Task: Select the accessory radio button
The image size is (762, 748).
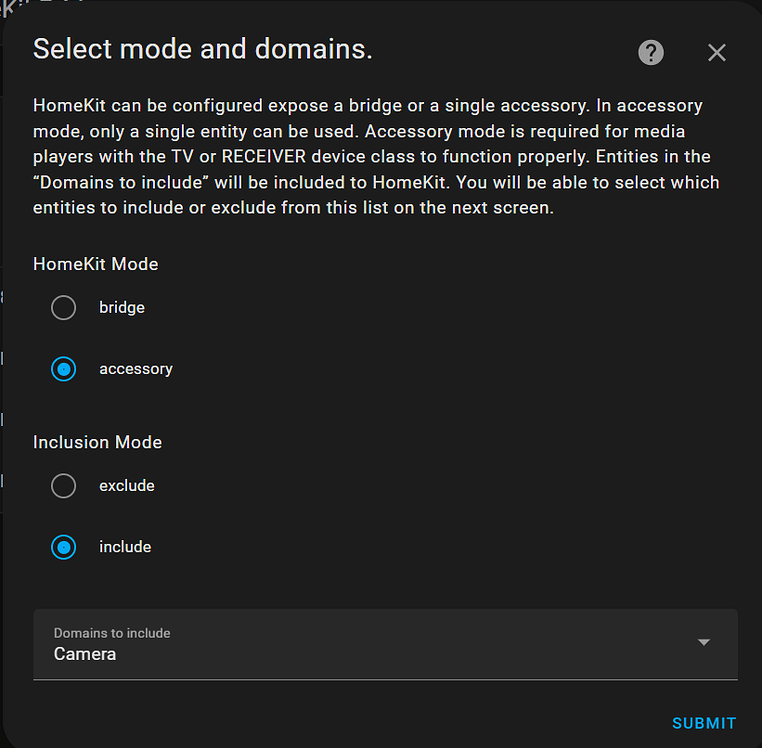Action: pyautogui.click(x=64, y=369)
